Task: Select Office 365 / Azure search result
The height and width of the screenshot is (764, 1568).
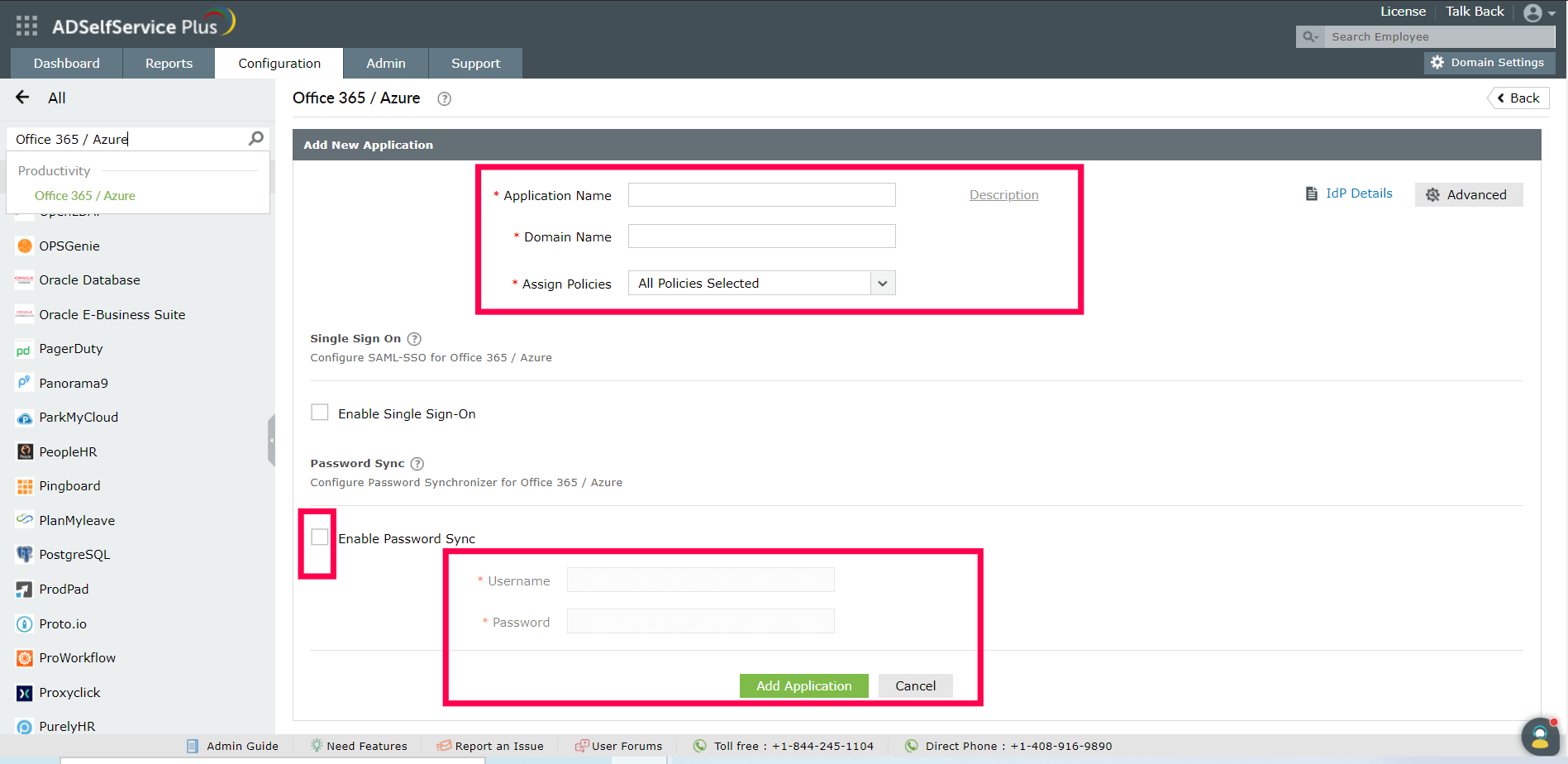Action: [x=85, y=196]
